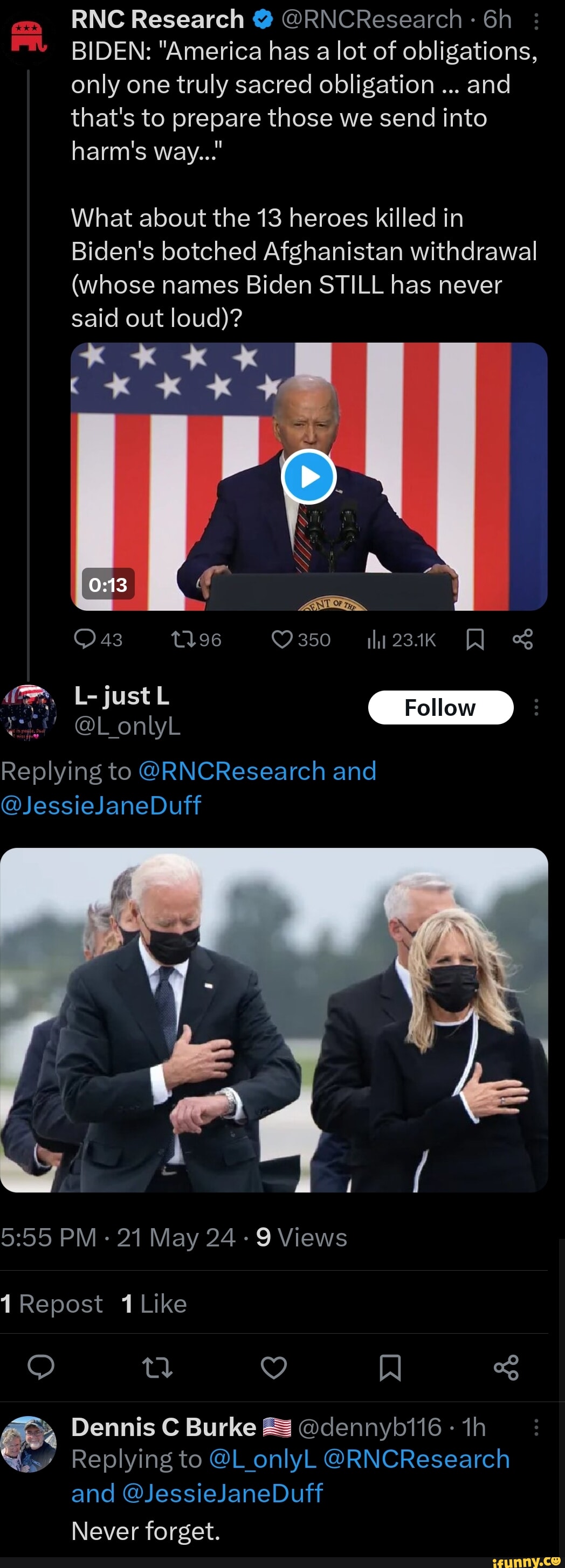
Task: Open more options for Dennis C Burke reply
Action: 536,1427
